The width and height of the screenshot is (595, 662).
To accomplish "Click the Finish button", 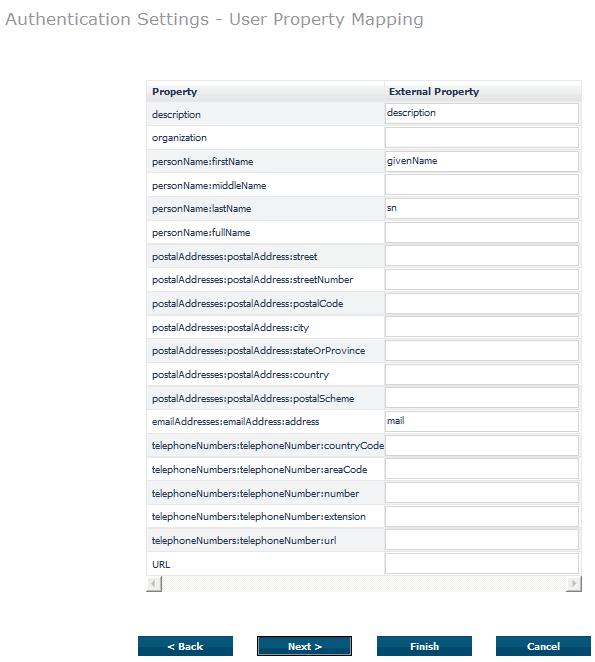I will tap(424, 646).
